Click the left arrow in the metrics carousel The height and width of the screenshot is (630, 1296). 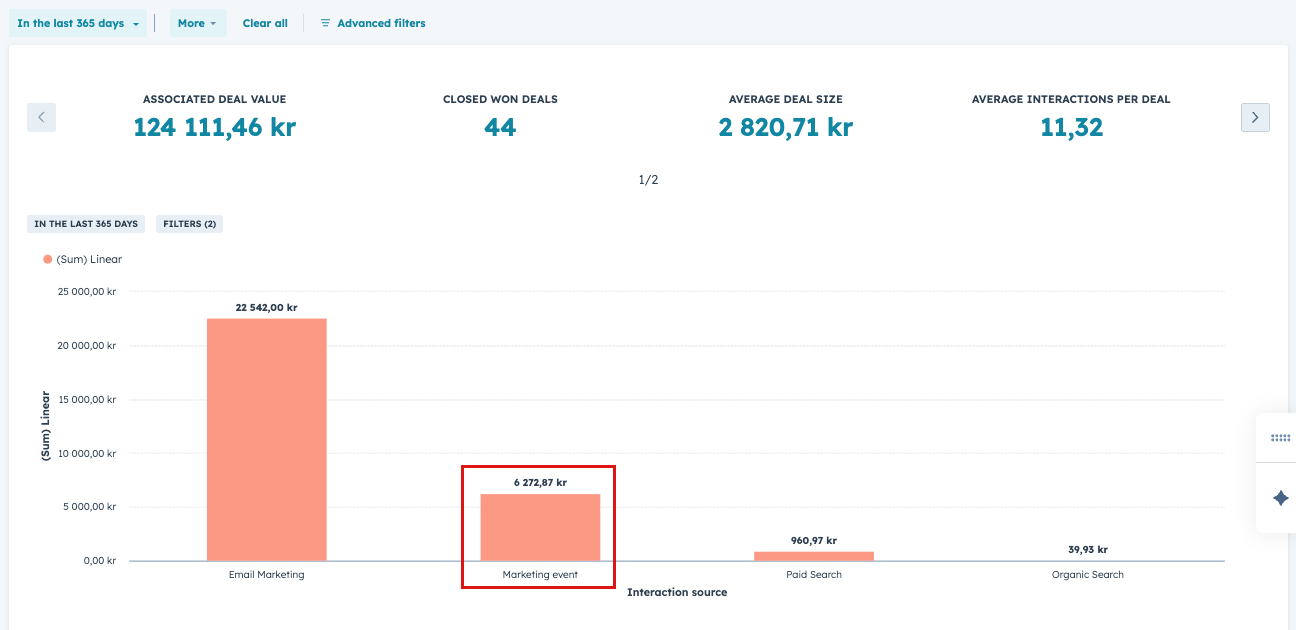(41, 117)
